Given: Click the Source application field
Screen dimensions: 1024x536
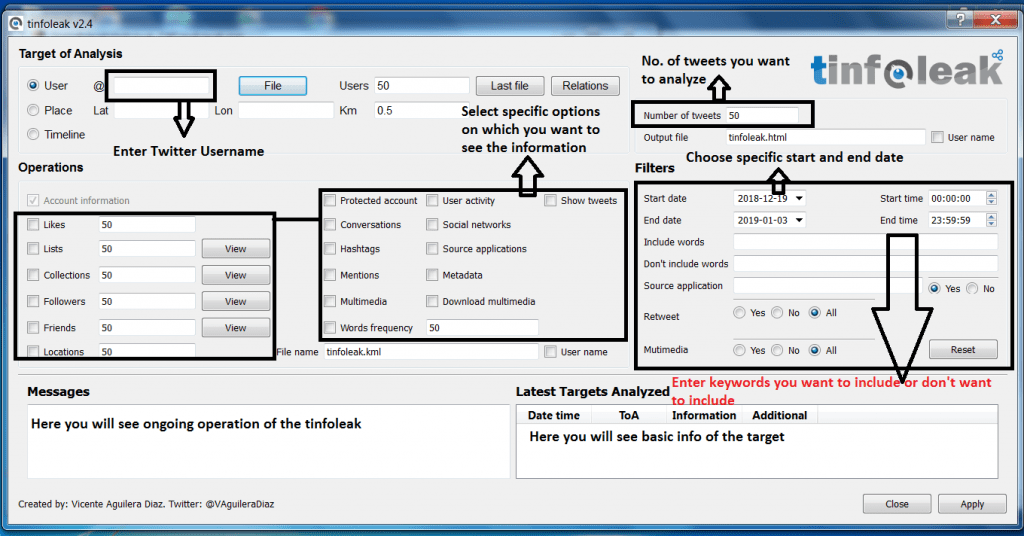Looking at the screenshot, I should click(x=827, y=286).
